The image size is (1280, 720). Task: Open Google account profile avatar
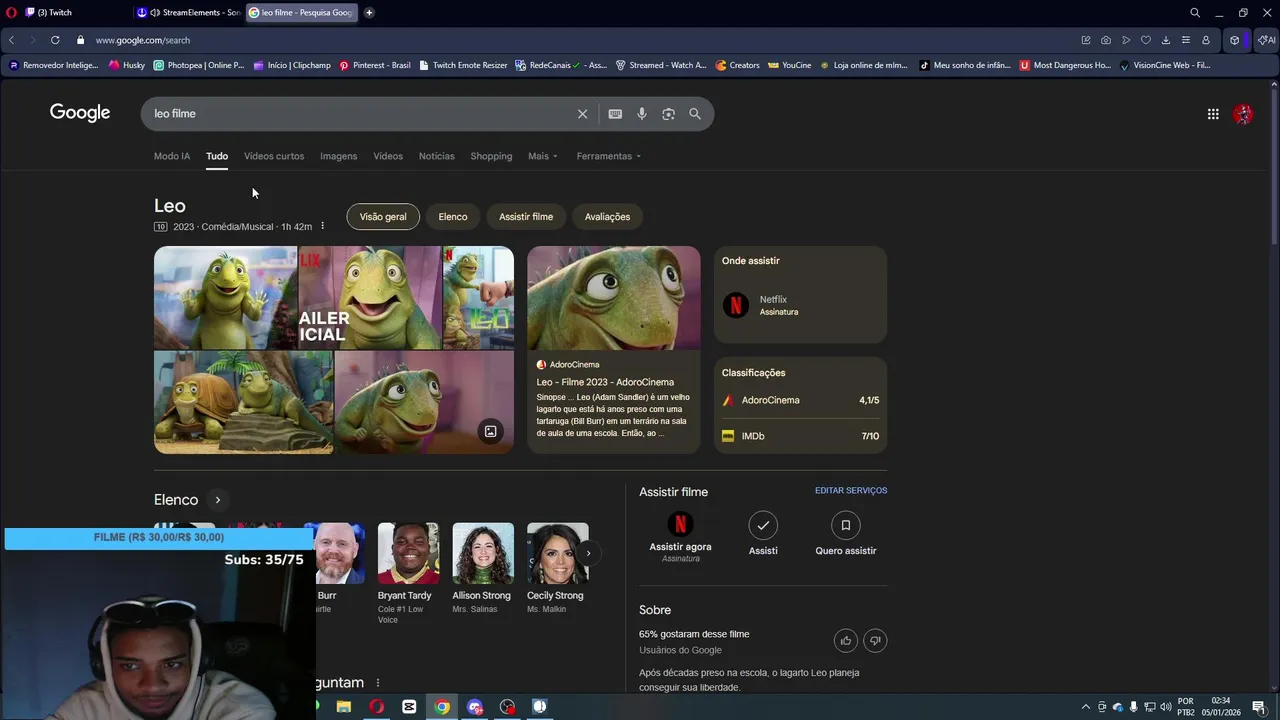tap(1243, 114)
